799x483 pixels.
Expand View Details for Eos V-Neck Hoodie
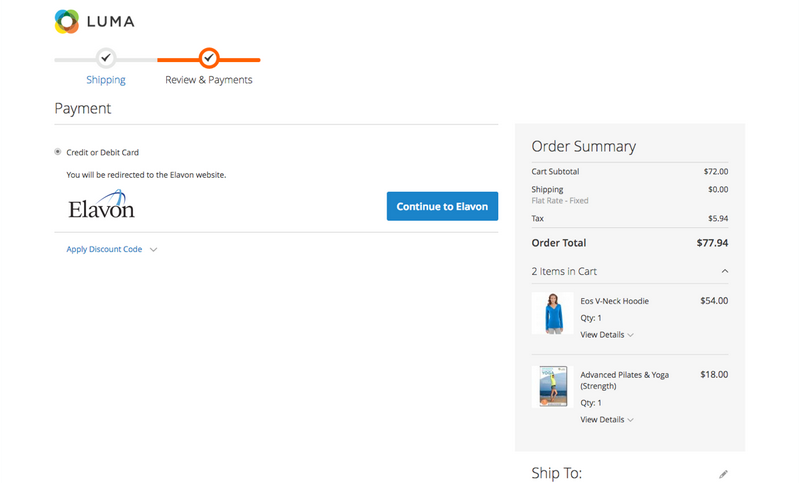click(606, 335)
